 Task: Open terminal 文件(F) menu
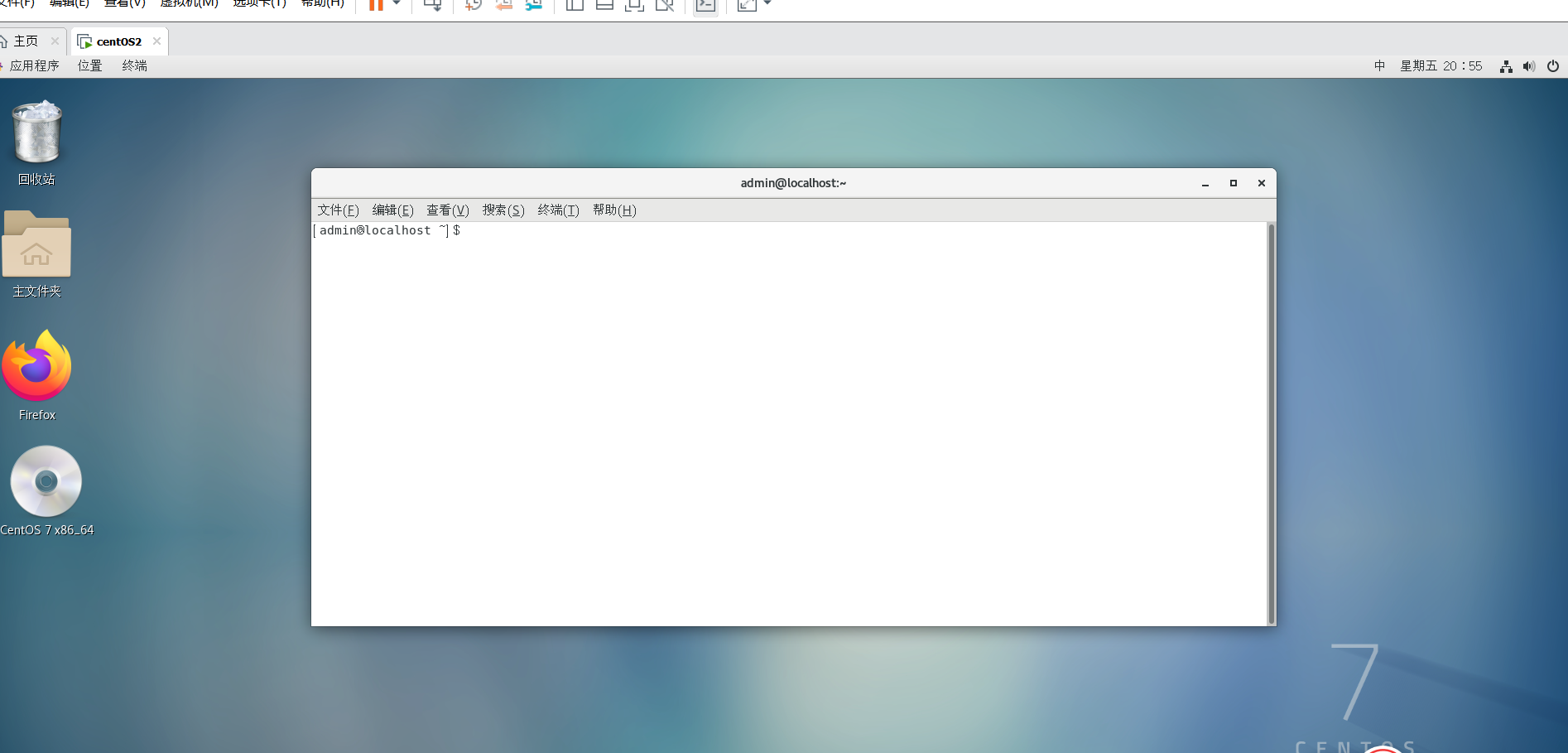[x=338, y=210]
